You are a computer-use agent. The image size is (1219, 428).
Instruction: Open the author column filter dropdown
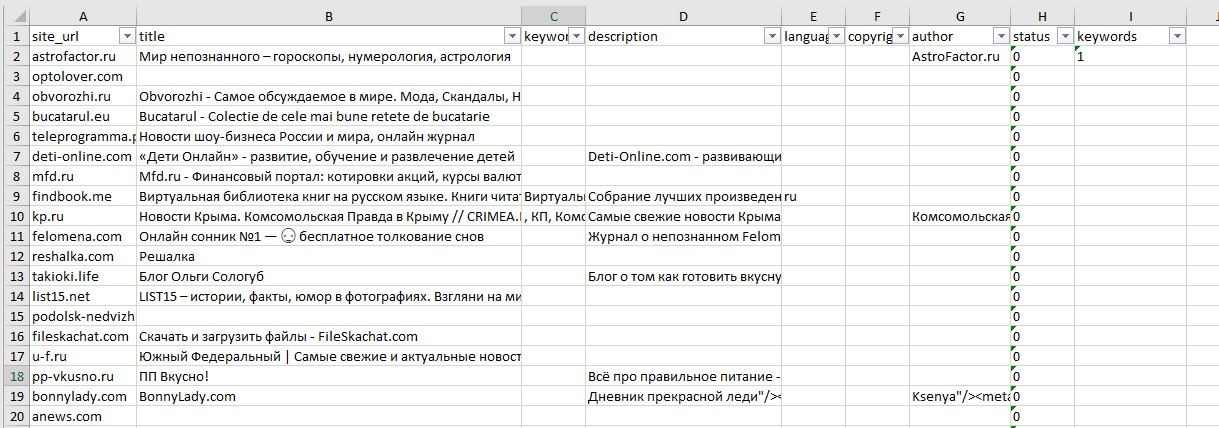pos(1000,36)
